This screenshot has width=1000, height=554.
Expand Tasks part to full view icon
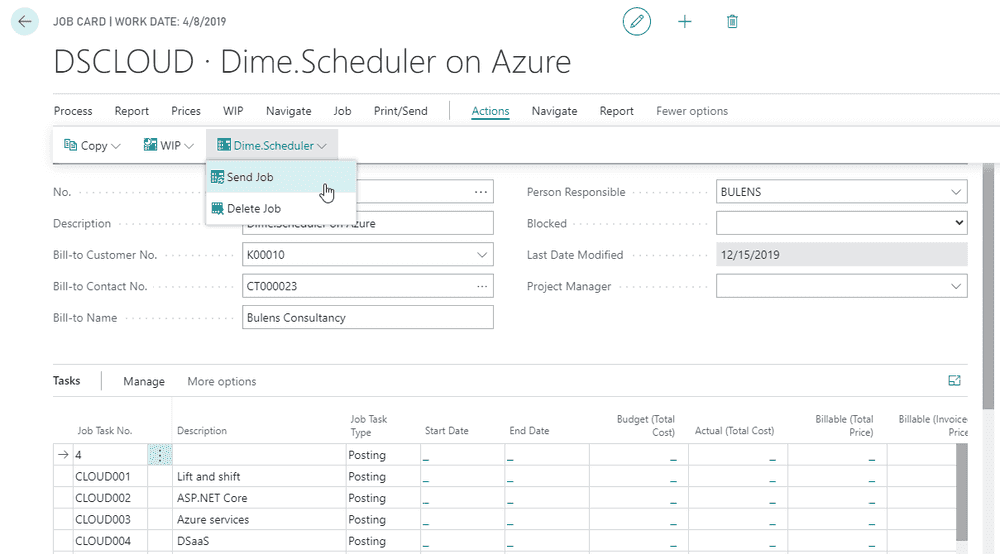954,381
